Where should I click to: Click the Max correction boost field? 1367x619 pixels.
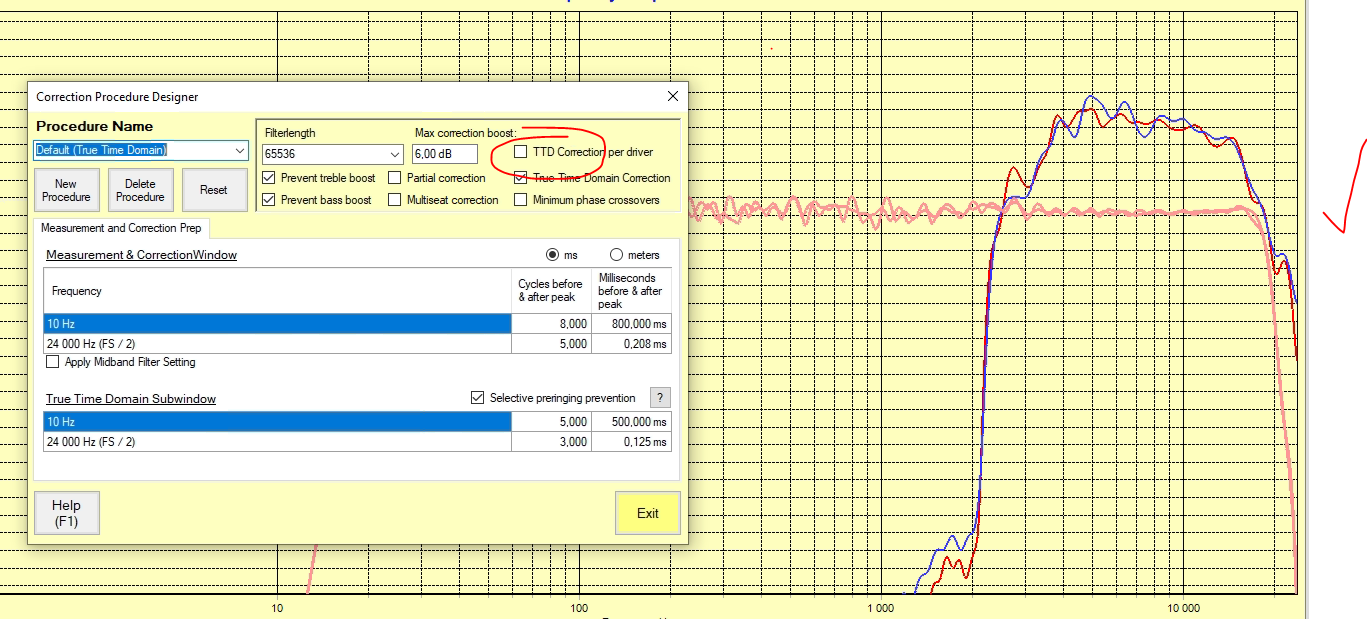pos(444,154)
